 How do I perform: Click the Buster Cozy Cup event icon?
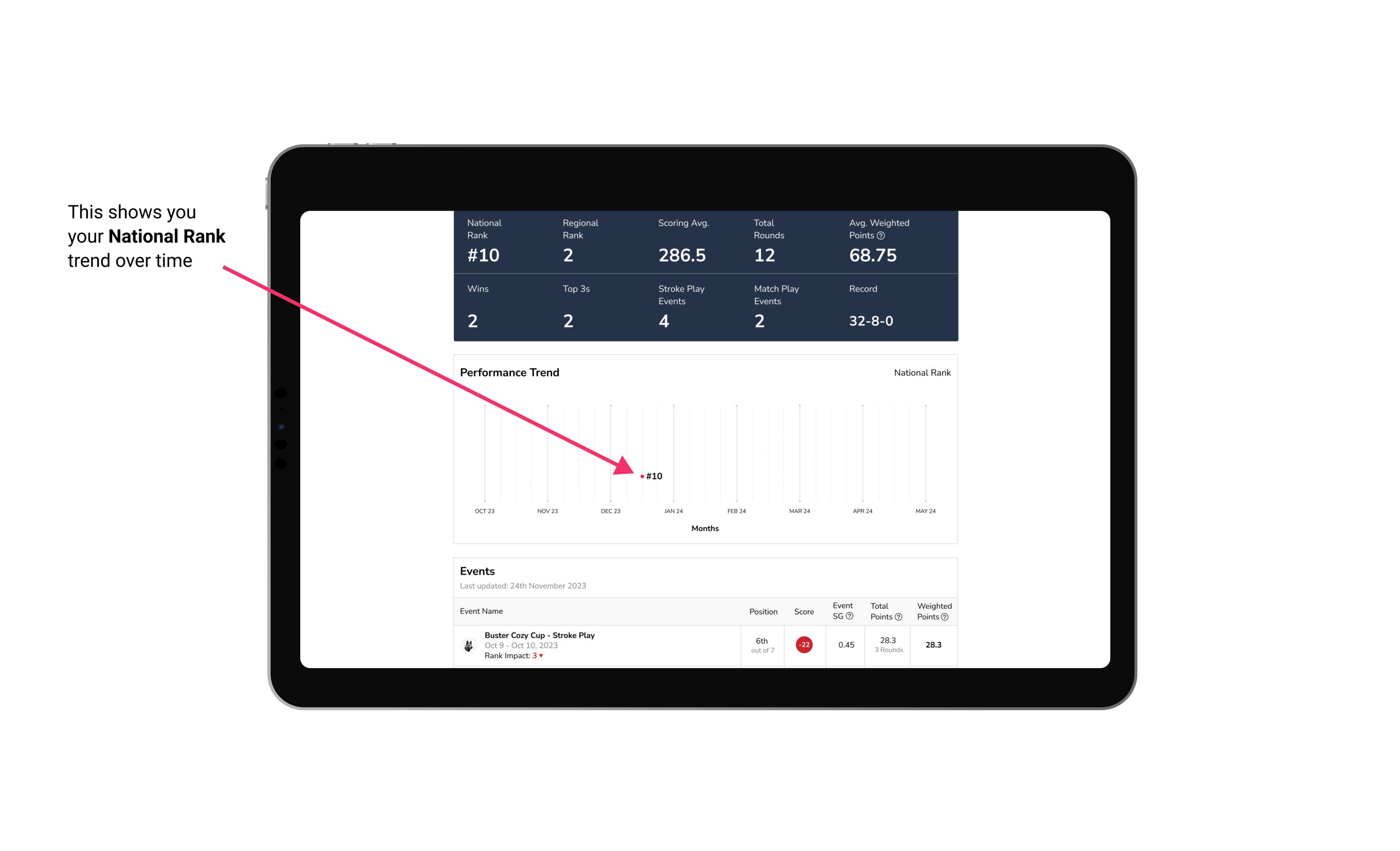(x=468, y=644)
